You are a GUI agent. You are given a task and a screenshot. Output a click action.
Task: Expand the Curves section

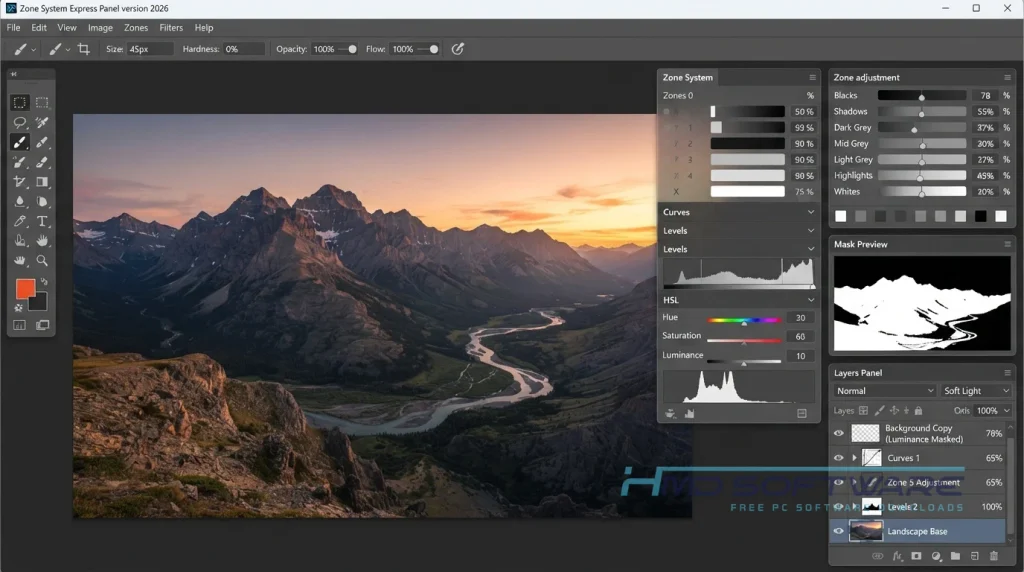coord(810,212)
